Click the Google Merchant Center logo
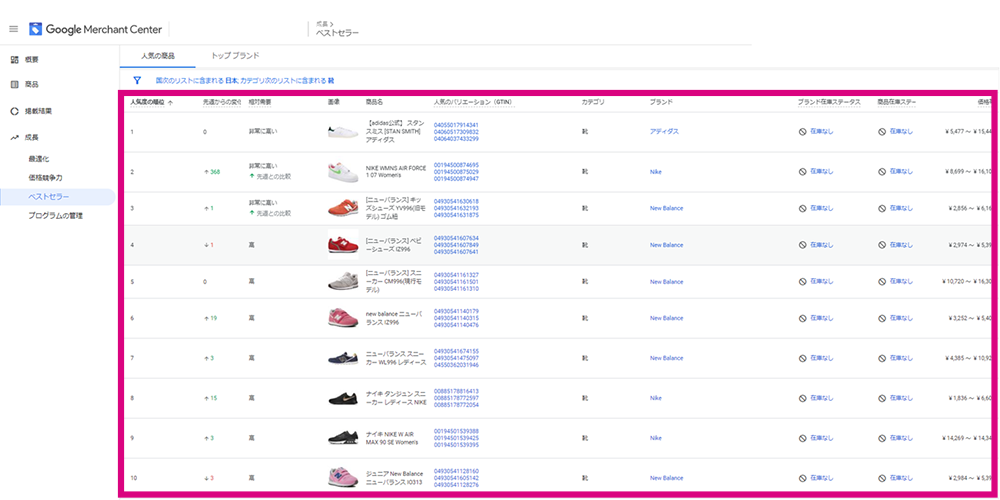 (96, 29)
